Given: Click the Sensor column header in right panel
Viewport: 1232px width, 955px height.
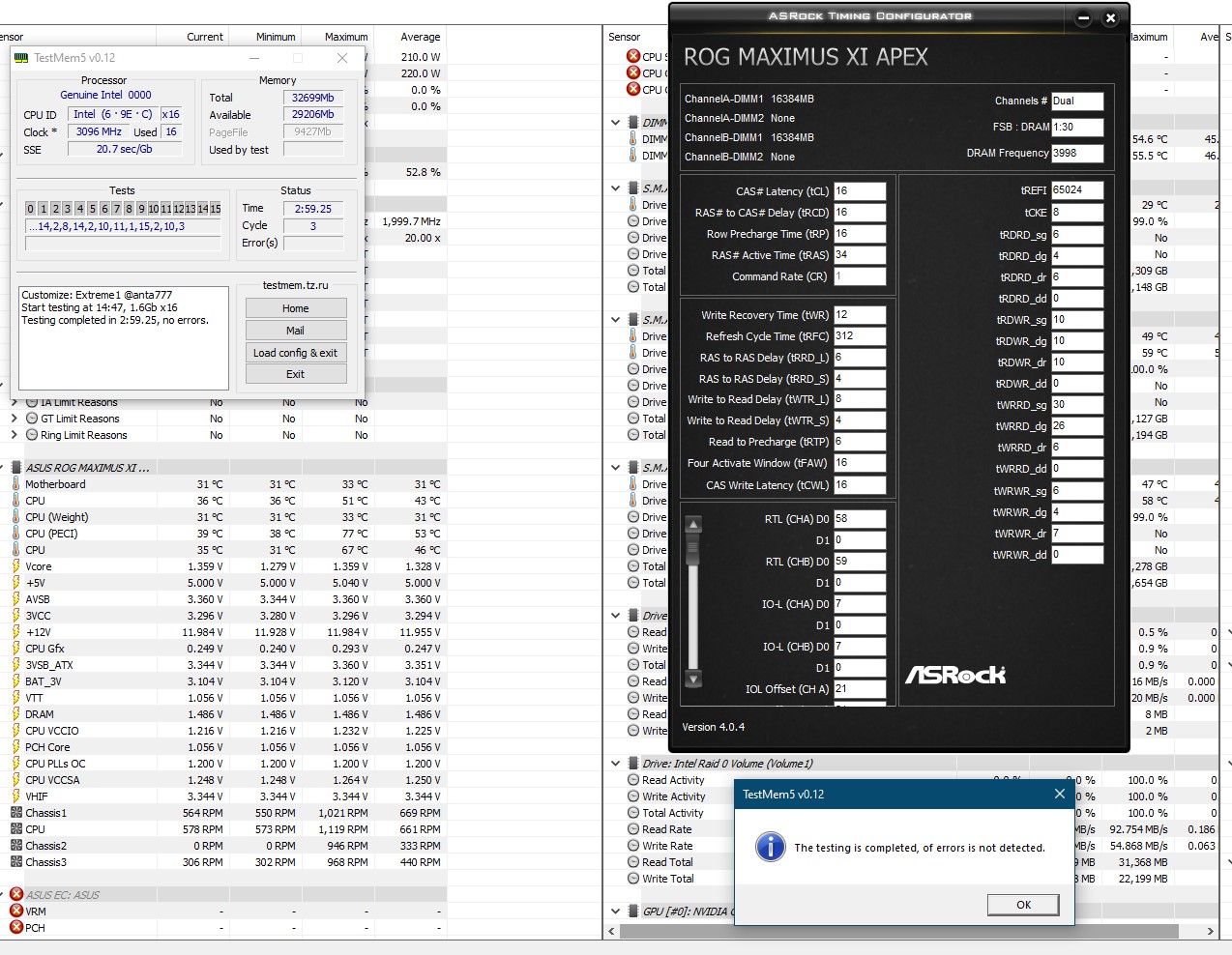Looking at the screenshot, I should [x=625, y=37].
